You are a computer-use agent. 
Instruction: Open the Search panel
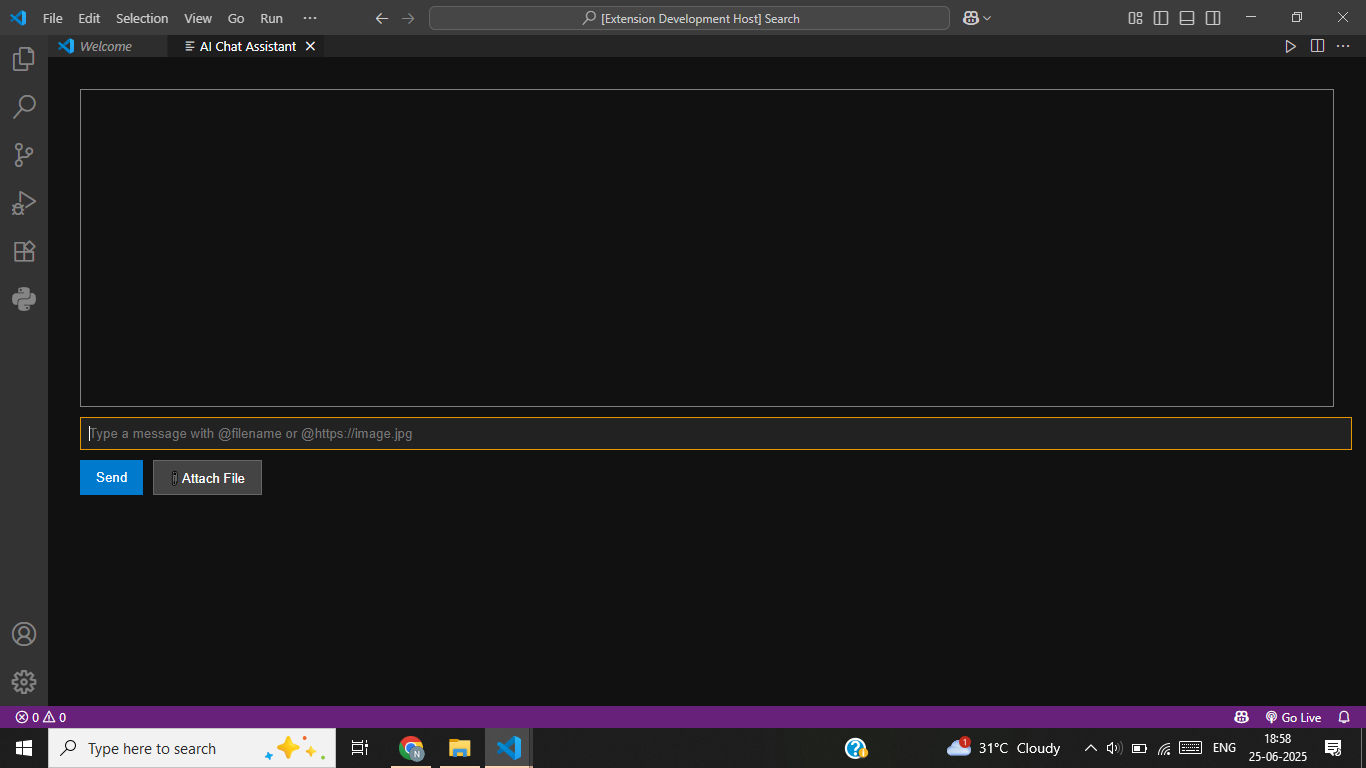click(24, 106)
